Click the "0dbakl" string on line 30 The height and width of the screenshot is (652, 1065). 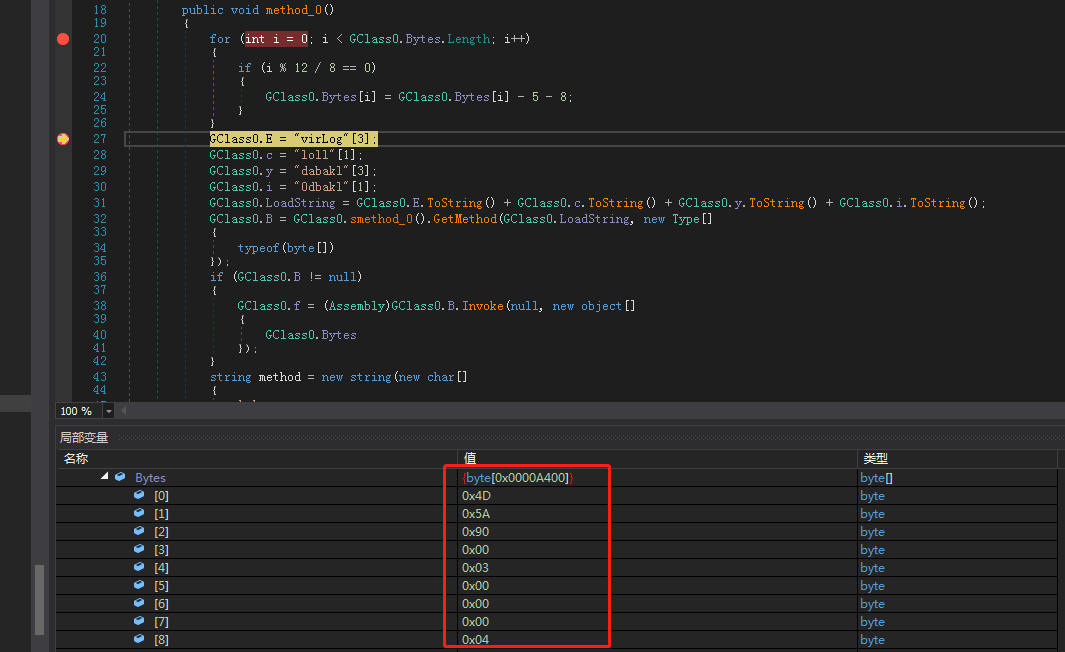(321, 187)
